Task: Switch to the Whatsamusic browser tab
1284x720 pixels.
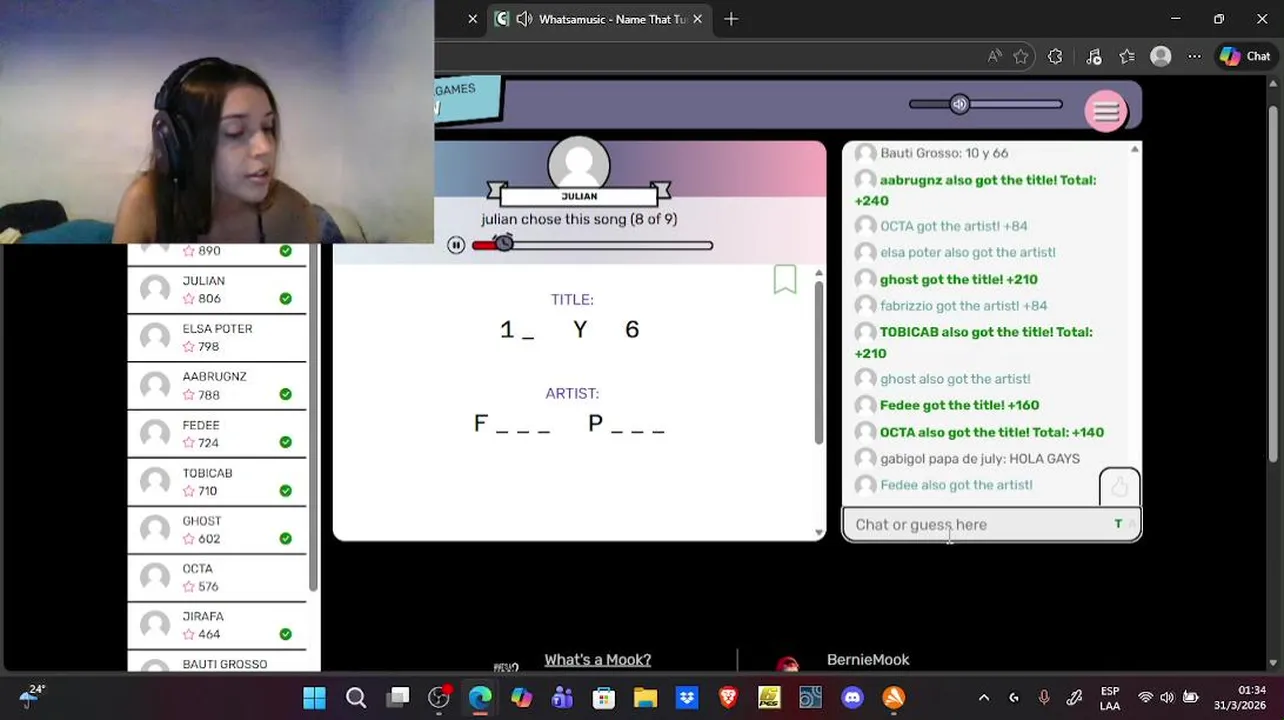Action: [x=600, y=19]
